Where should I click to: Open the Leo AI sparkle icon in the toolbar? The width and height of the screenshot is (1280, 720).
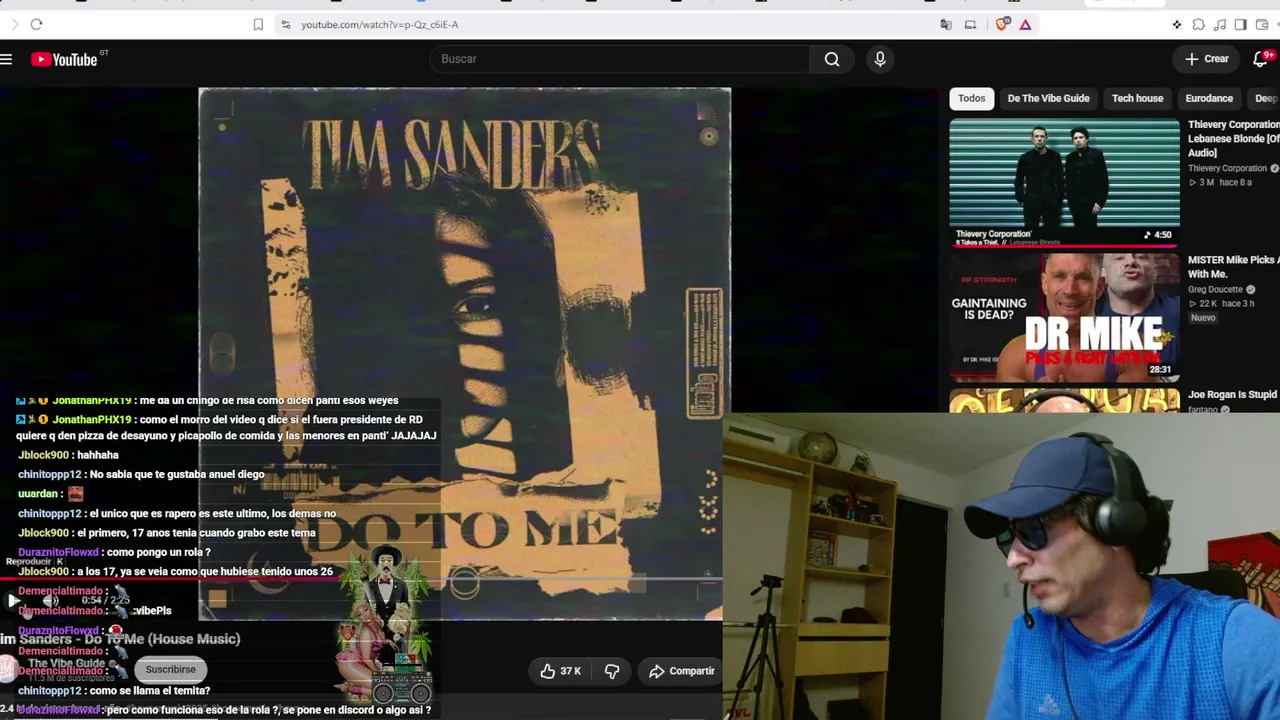pyautogui.click(x=1177, y=24)
